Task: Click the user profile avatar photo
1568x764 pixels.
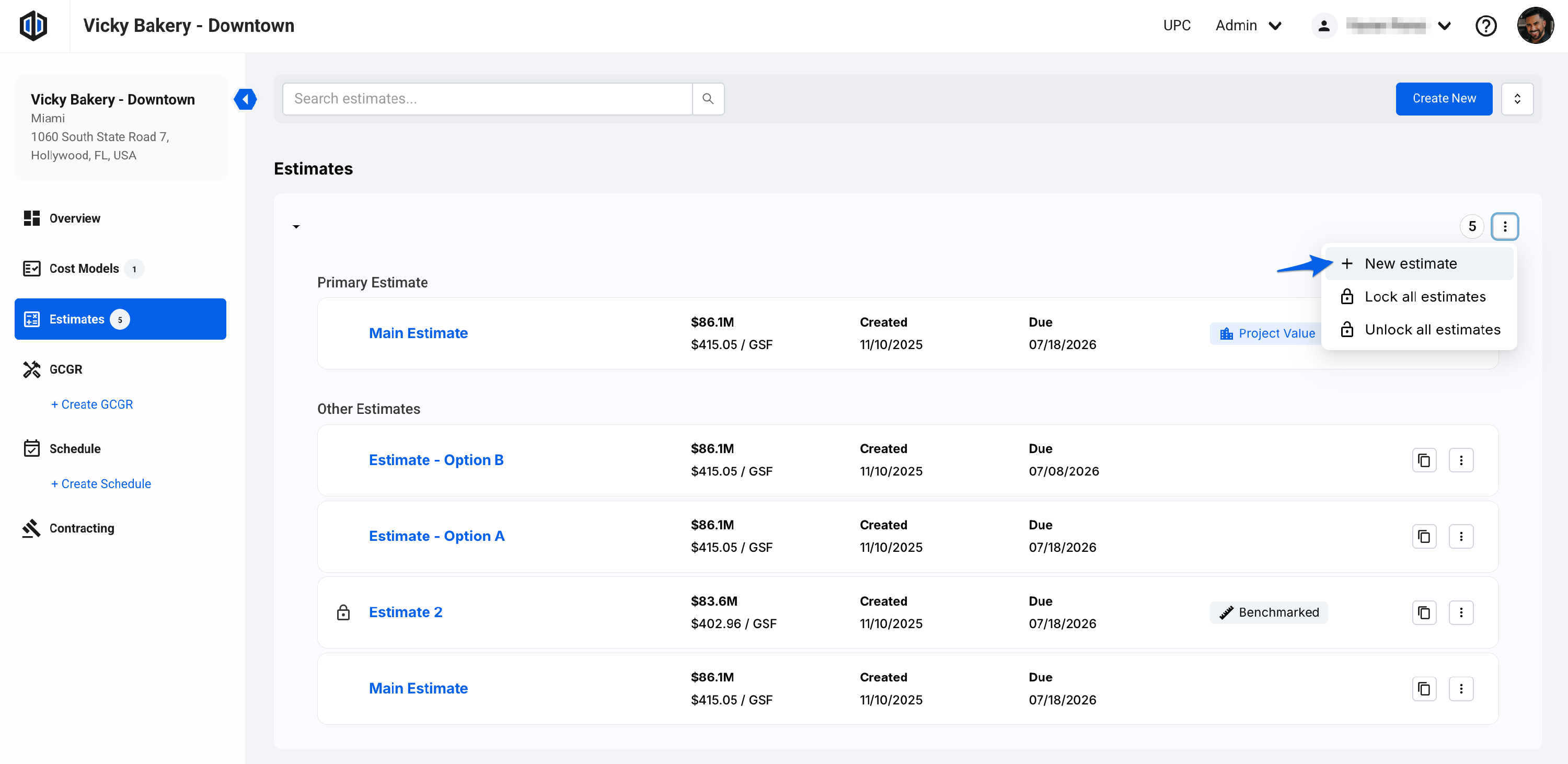Action: pyautogui.click(x=1535, y=26)
